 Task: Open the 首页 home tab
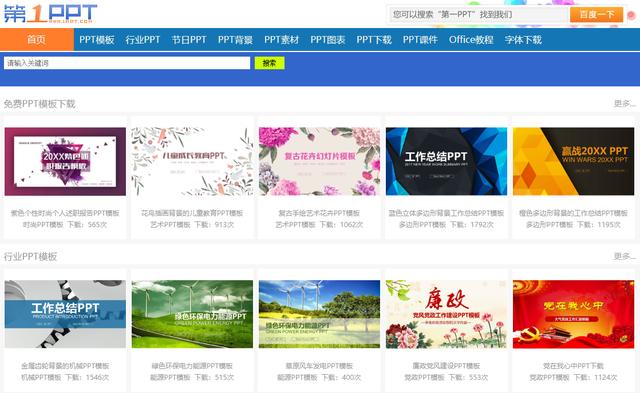(x=37, y=40)
